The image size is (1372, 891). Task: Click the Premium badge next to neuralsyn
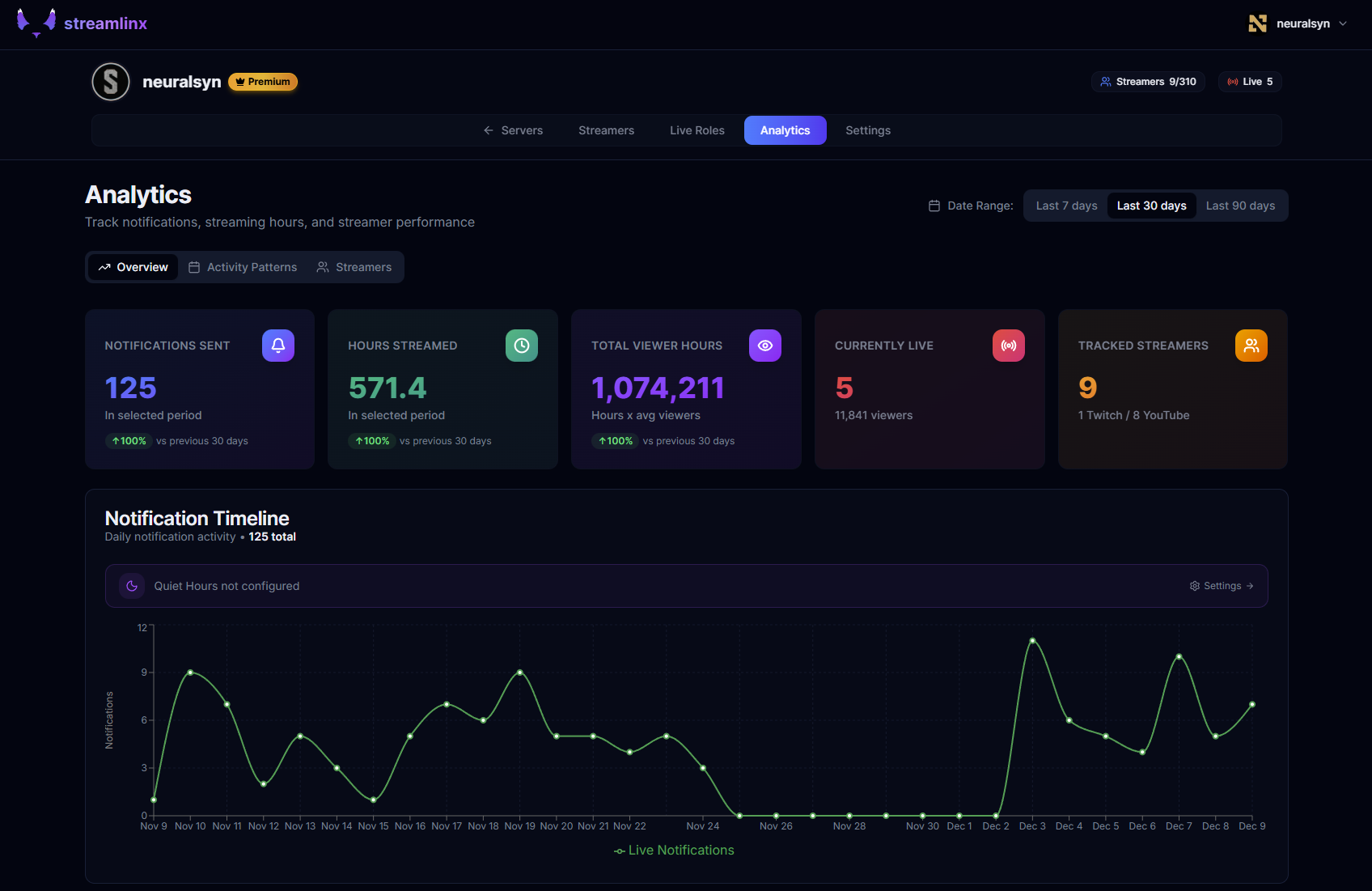pos(262,81)
